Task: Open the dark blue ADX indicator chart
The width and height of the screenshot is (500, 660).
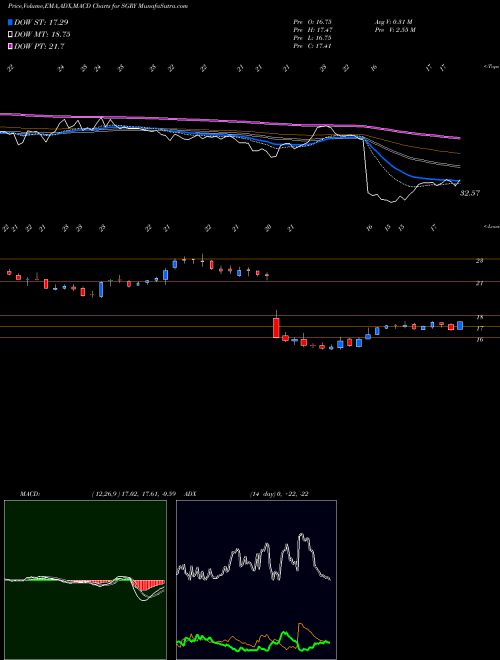Action: tap(256, 580)
